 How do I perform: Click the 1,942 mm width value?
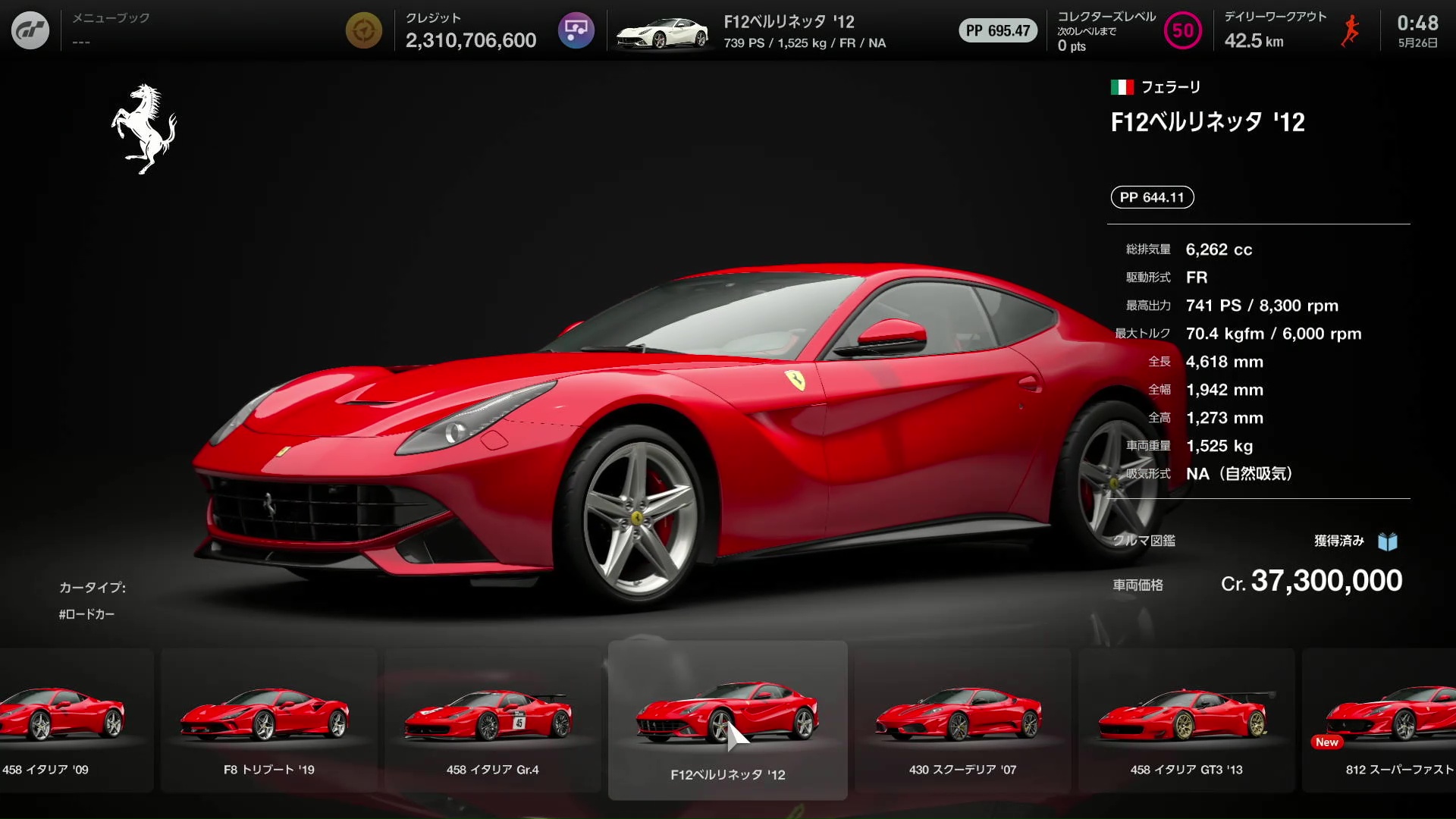tap(1225, 390)
